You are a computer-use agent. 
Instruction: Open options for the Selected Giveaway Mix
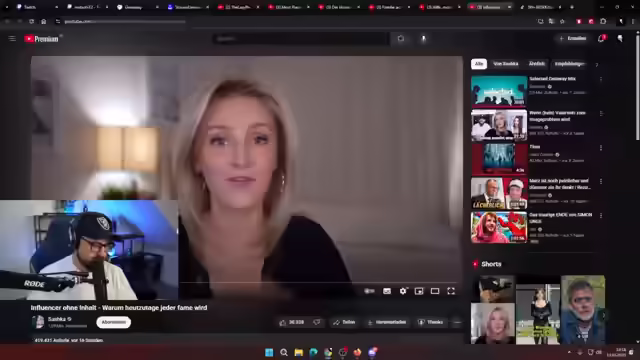pos(601,79)
